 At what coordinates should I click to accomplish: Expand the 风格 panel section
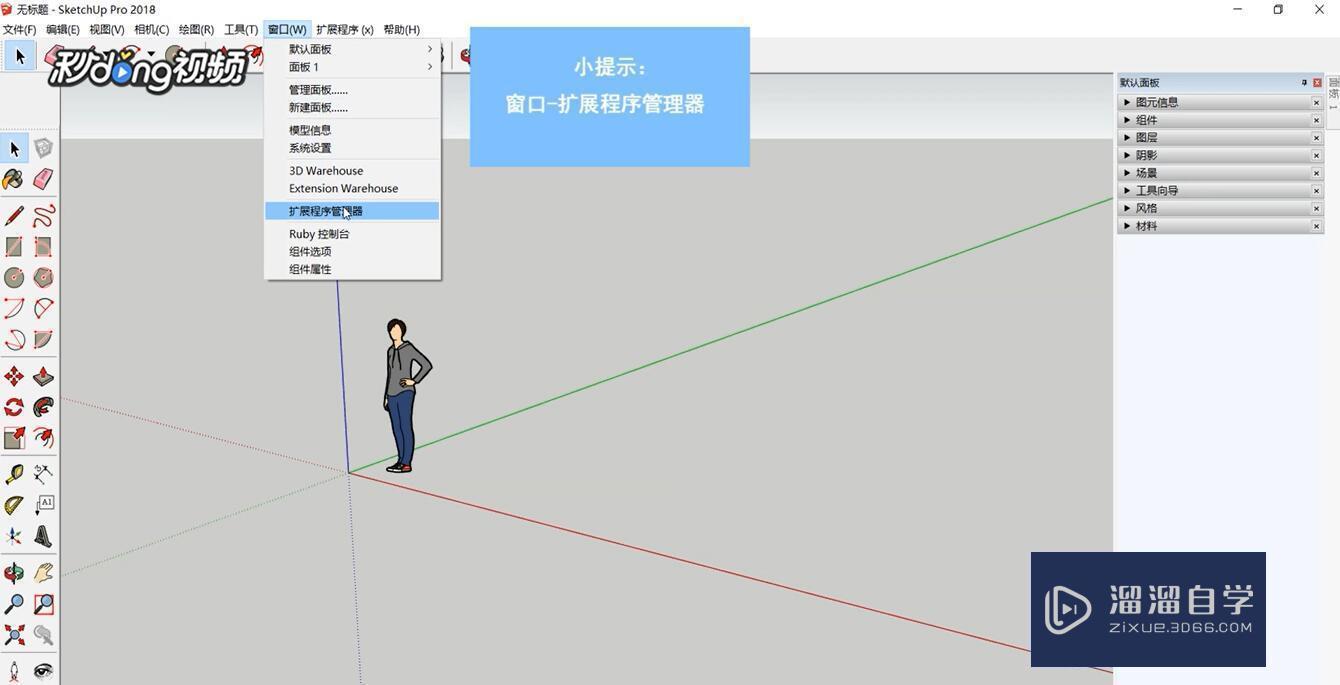1127,208
